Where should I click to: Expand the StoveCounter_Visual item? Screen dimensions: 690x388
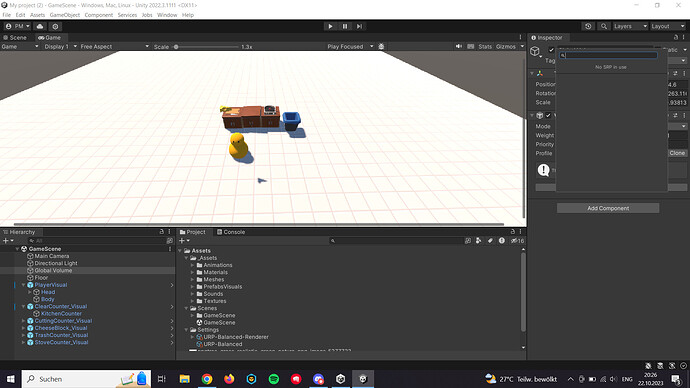click(23, 342)
